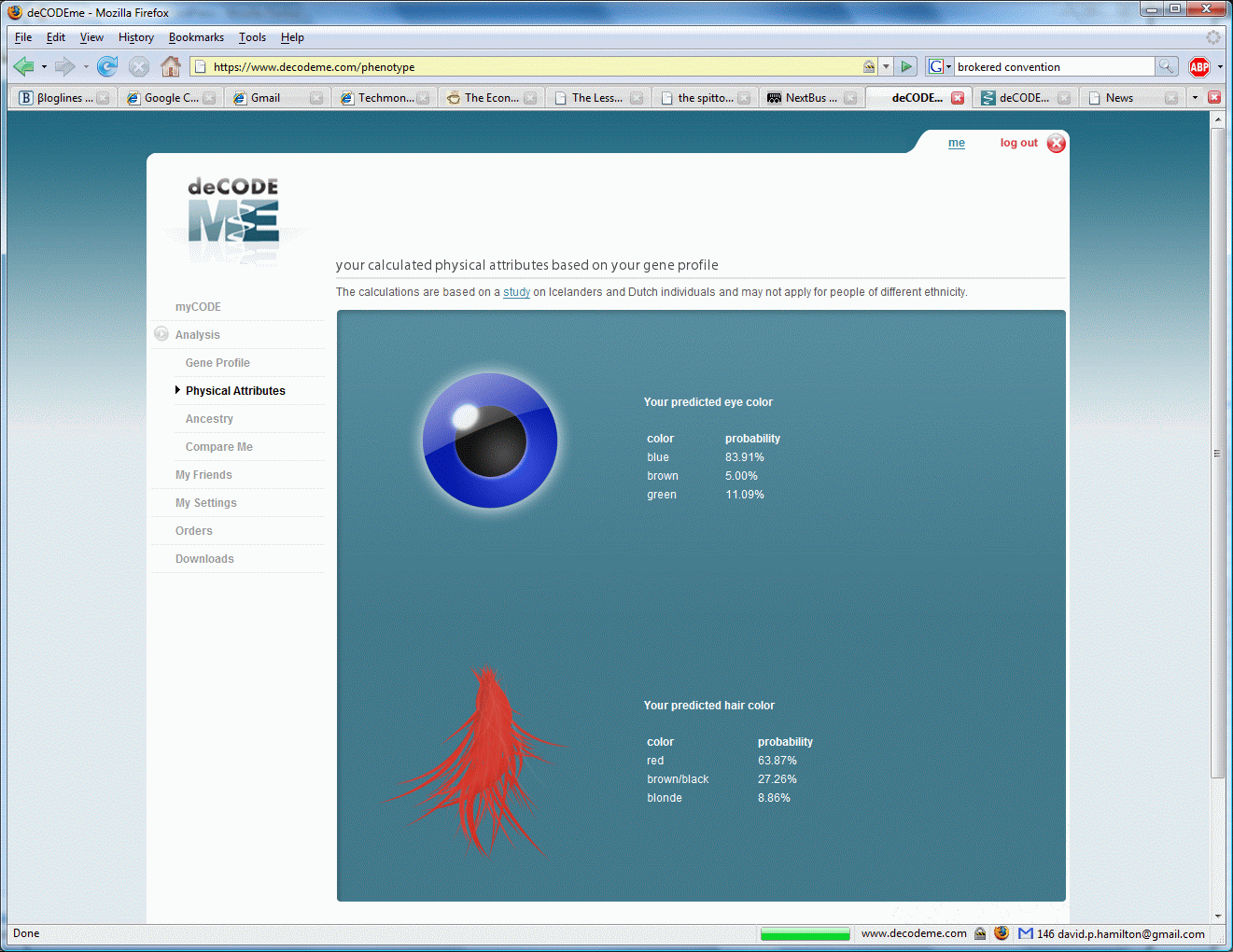The height and width of the screenshot is (952, 1233).
Task: Close the NextBus tab
Action: 850,98
